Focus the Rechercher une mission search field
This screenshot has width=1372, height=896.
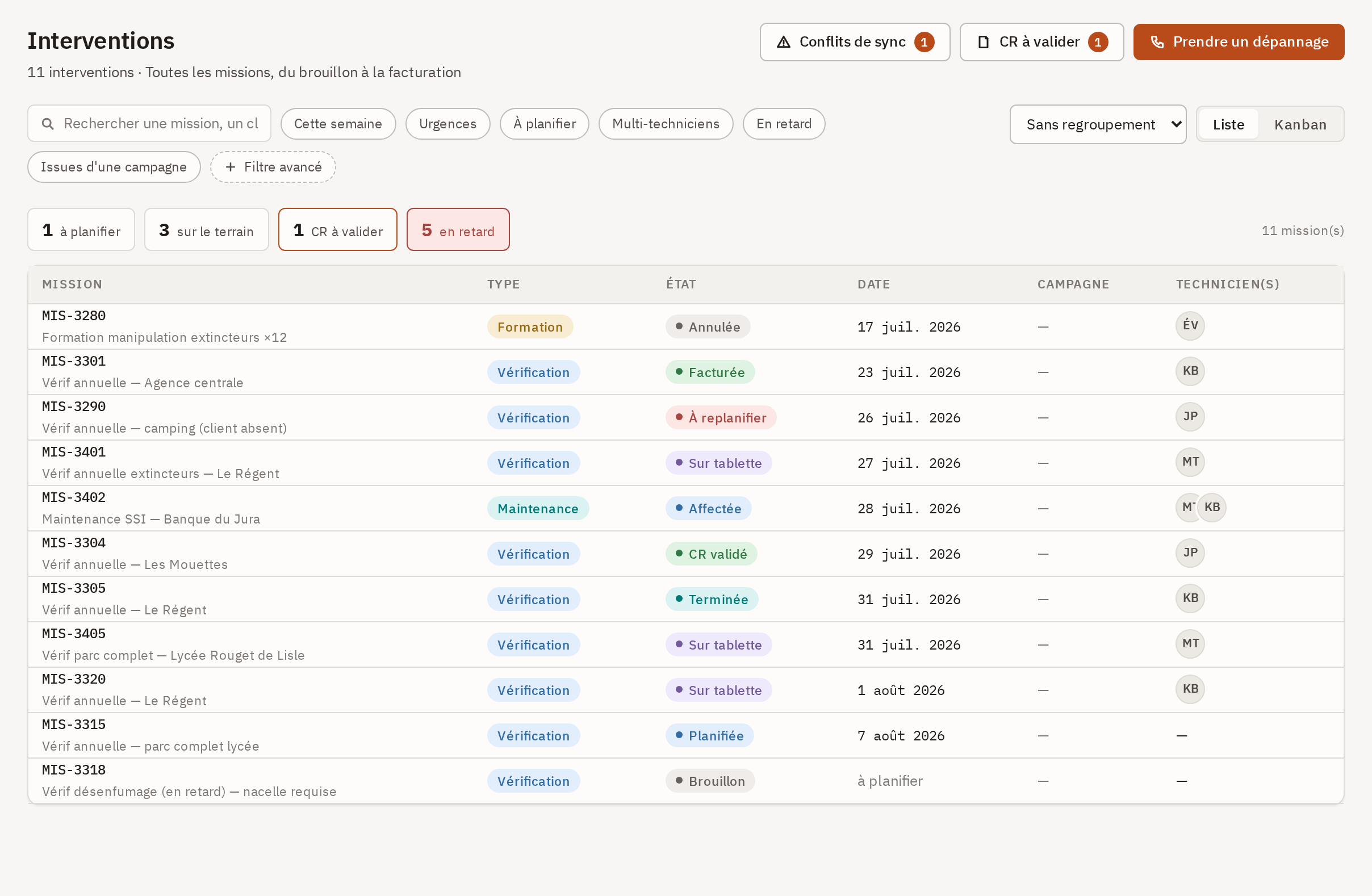pos(149,124)
